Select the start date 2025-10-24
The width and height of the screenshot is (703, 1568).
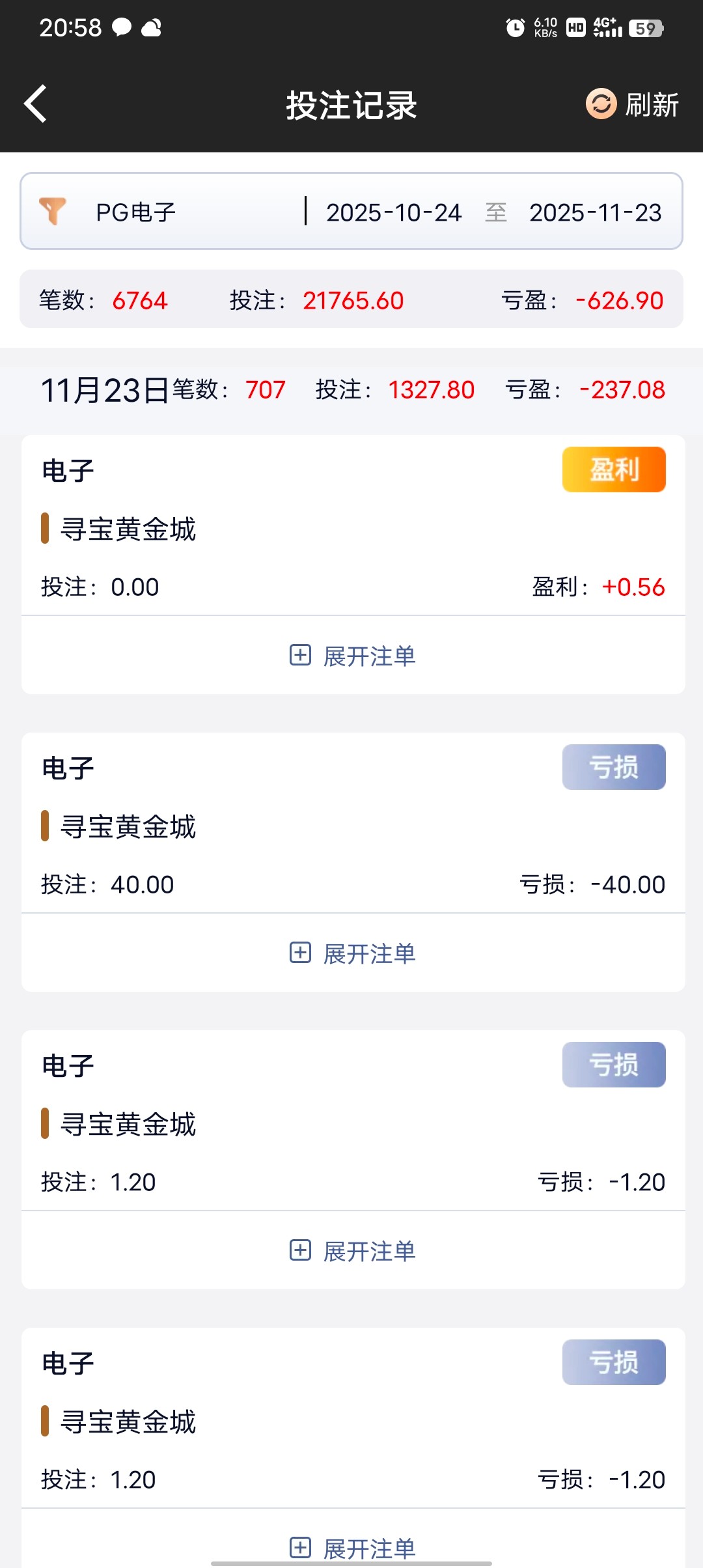coord(394,212)
